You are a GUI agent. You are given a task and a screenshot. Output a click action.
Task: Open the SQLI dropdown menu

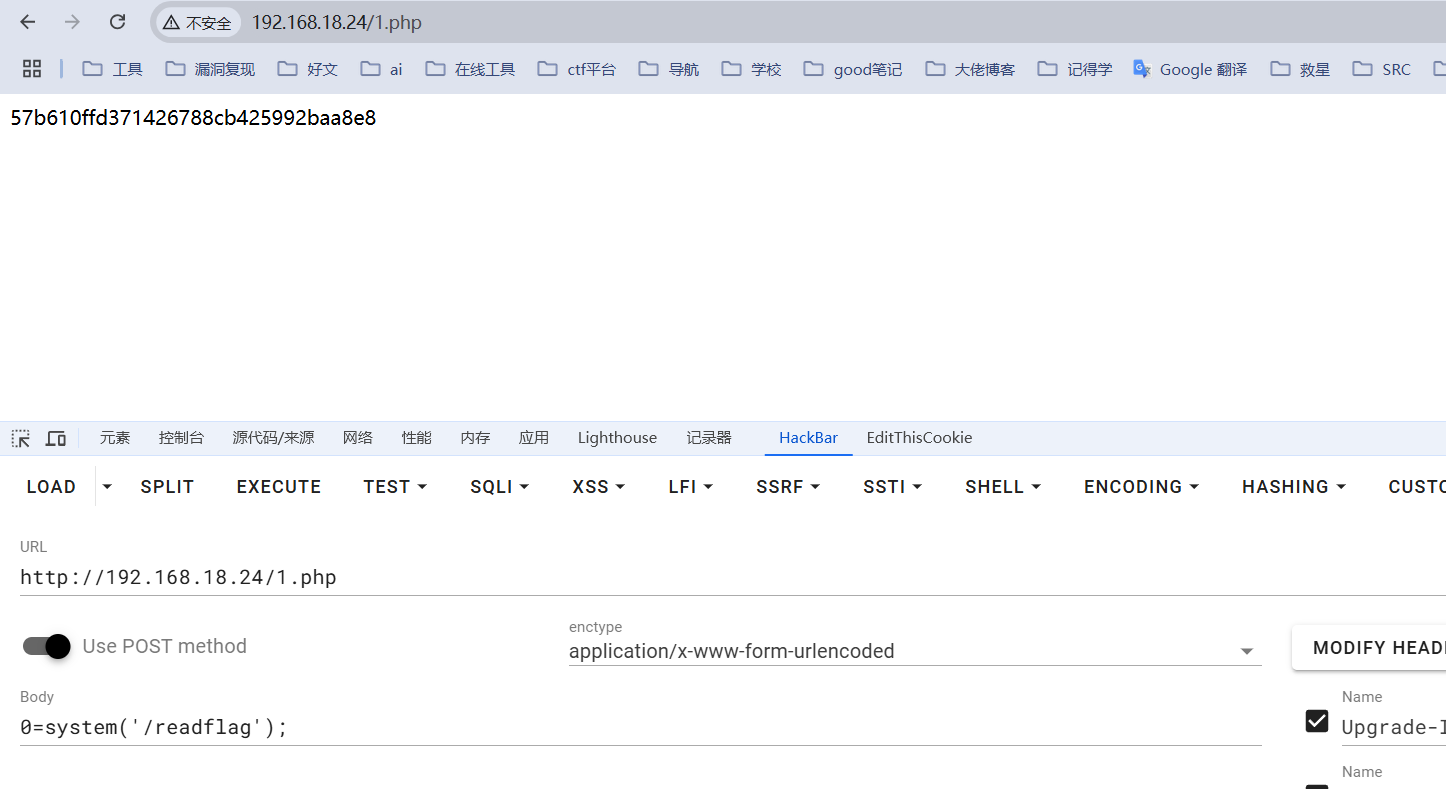(499, 487)
